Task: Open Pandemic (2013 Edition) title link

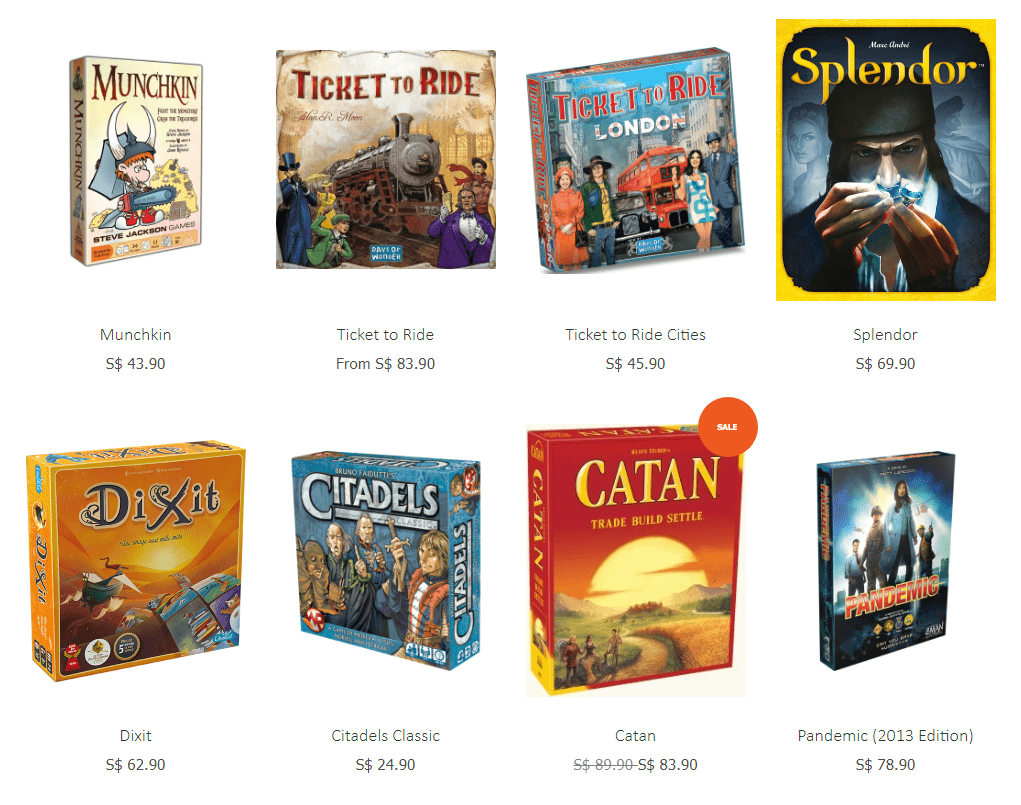Action: [x=886, y=736]
